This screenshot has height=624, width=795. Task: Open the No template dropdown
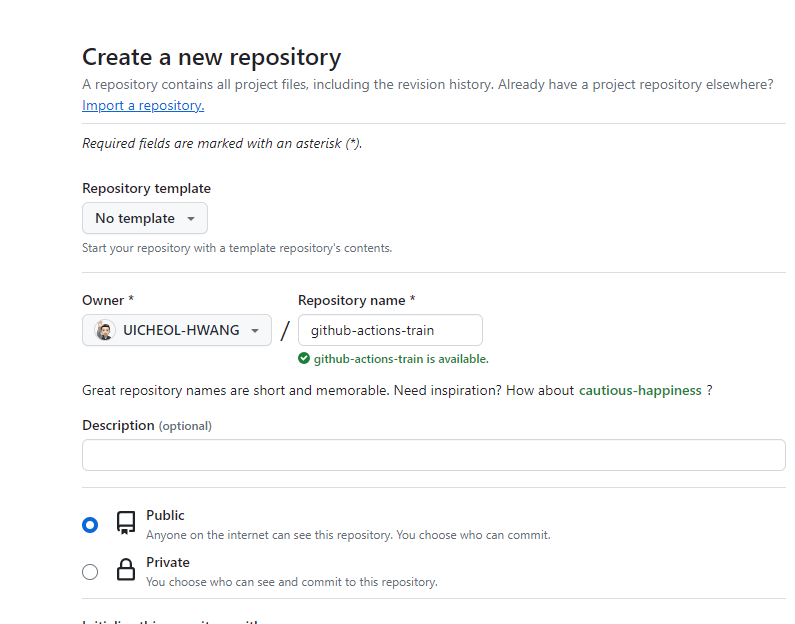[x=145, y=218]
